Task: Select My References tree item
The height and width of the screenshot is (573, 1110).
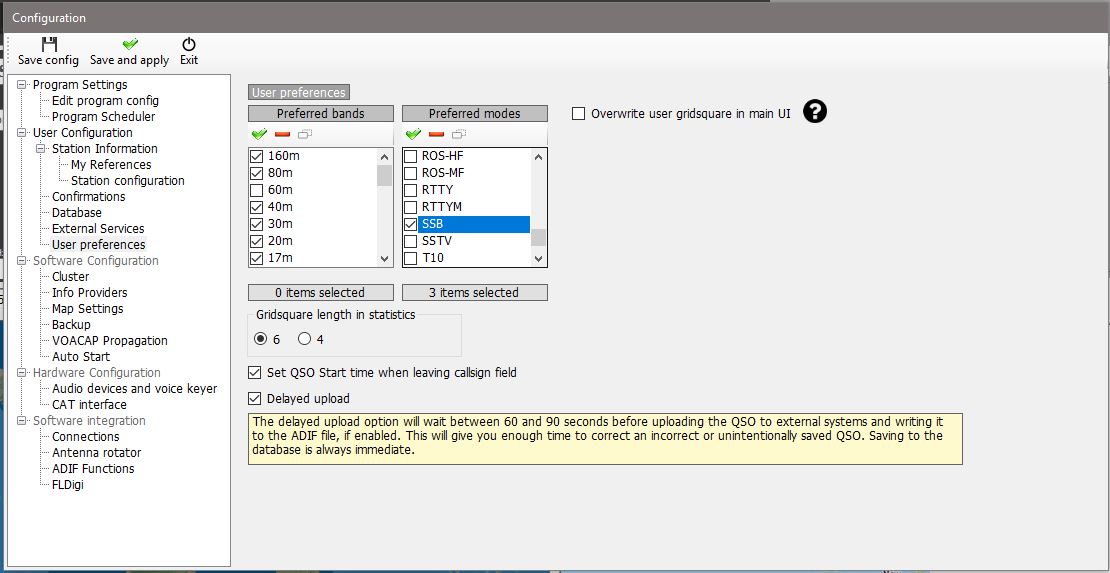Action: point(111,164)
